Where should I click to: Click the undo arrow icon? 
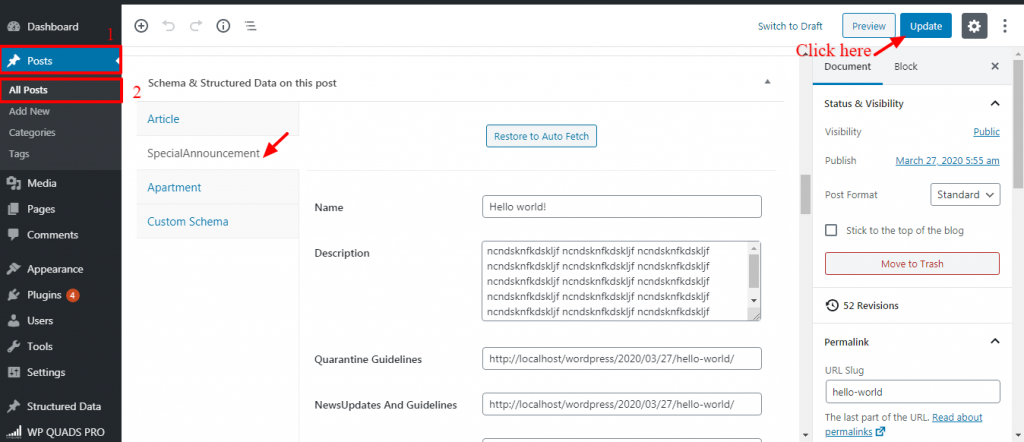[168, 26]
